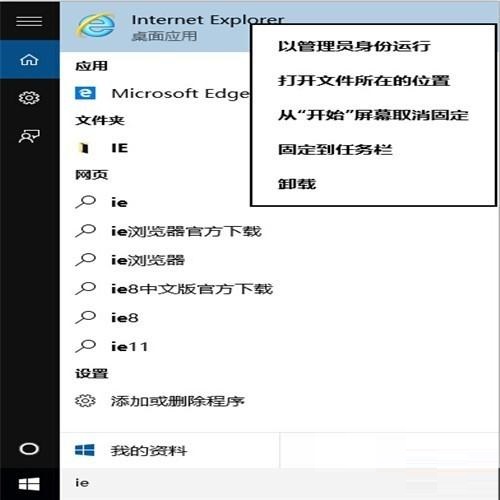
Task: Select the Home icon in sidebar
Action: tap(29, 60)
